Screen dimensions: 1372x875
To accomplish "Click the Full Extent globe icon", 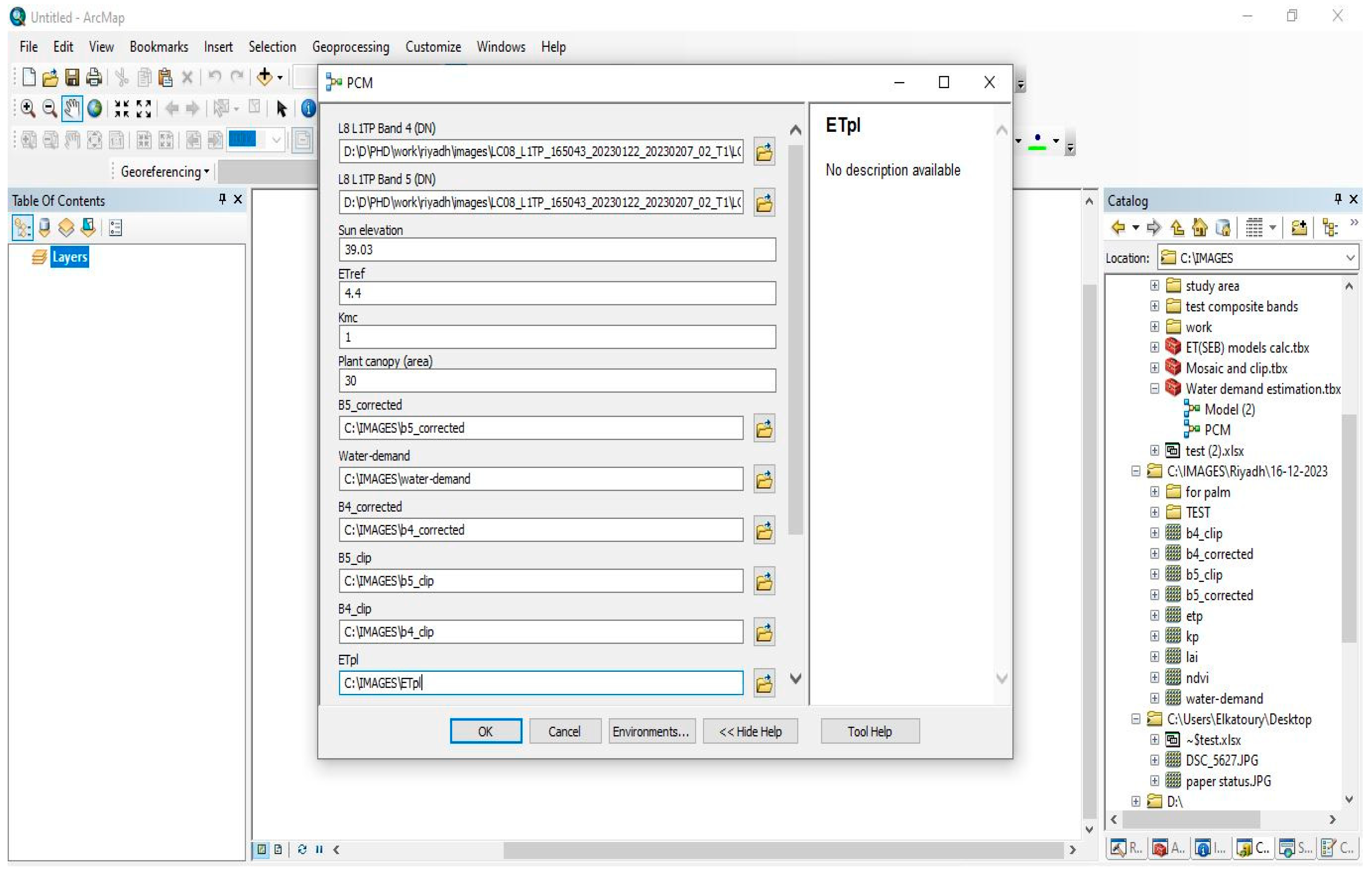I will (94, 108).
